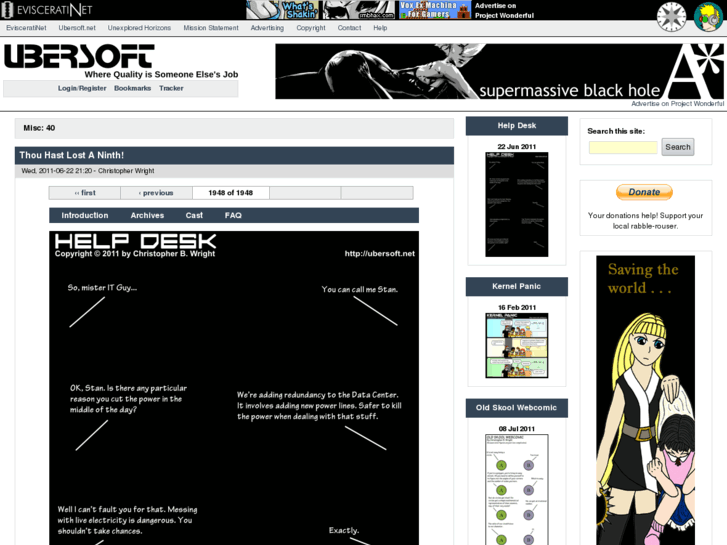Open EvisceratiNet menu item
Viewport: 727px width, 545px height.
coord(26,28)
